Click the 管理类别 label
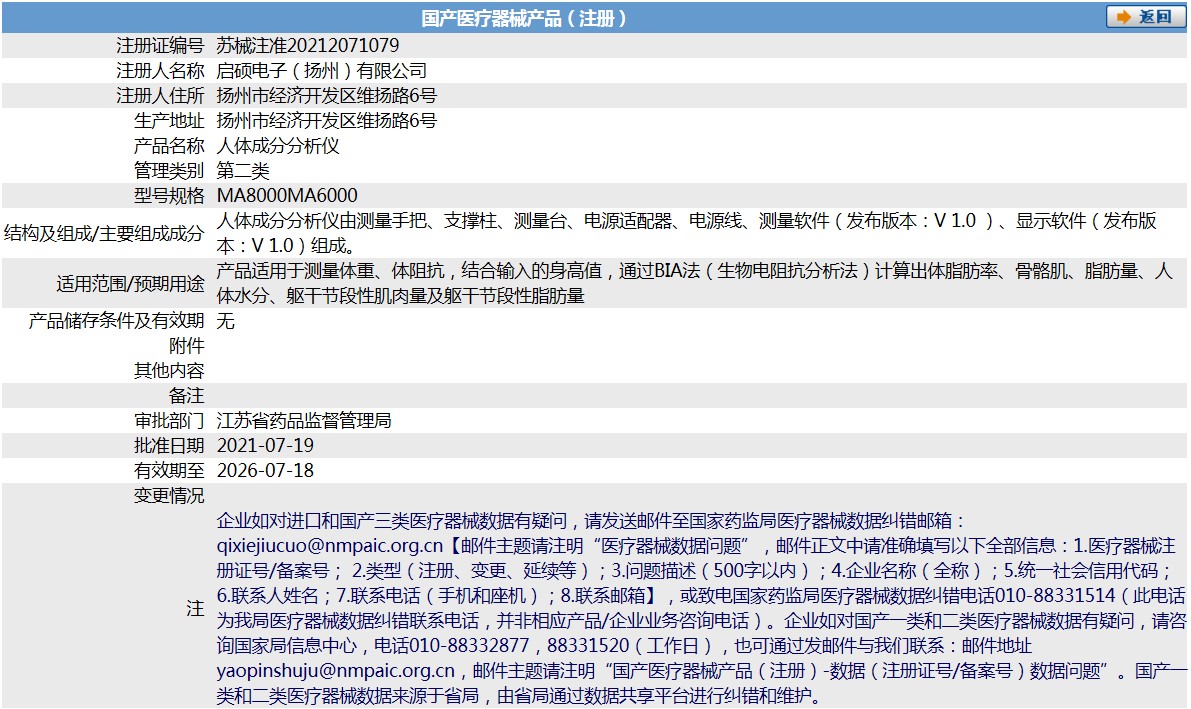The height and width of the screenshot is (709, 1191). [169, 171]
